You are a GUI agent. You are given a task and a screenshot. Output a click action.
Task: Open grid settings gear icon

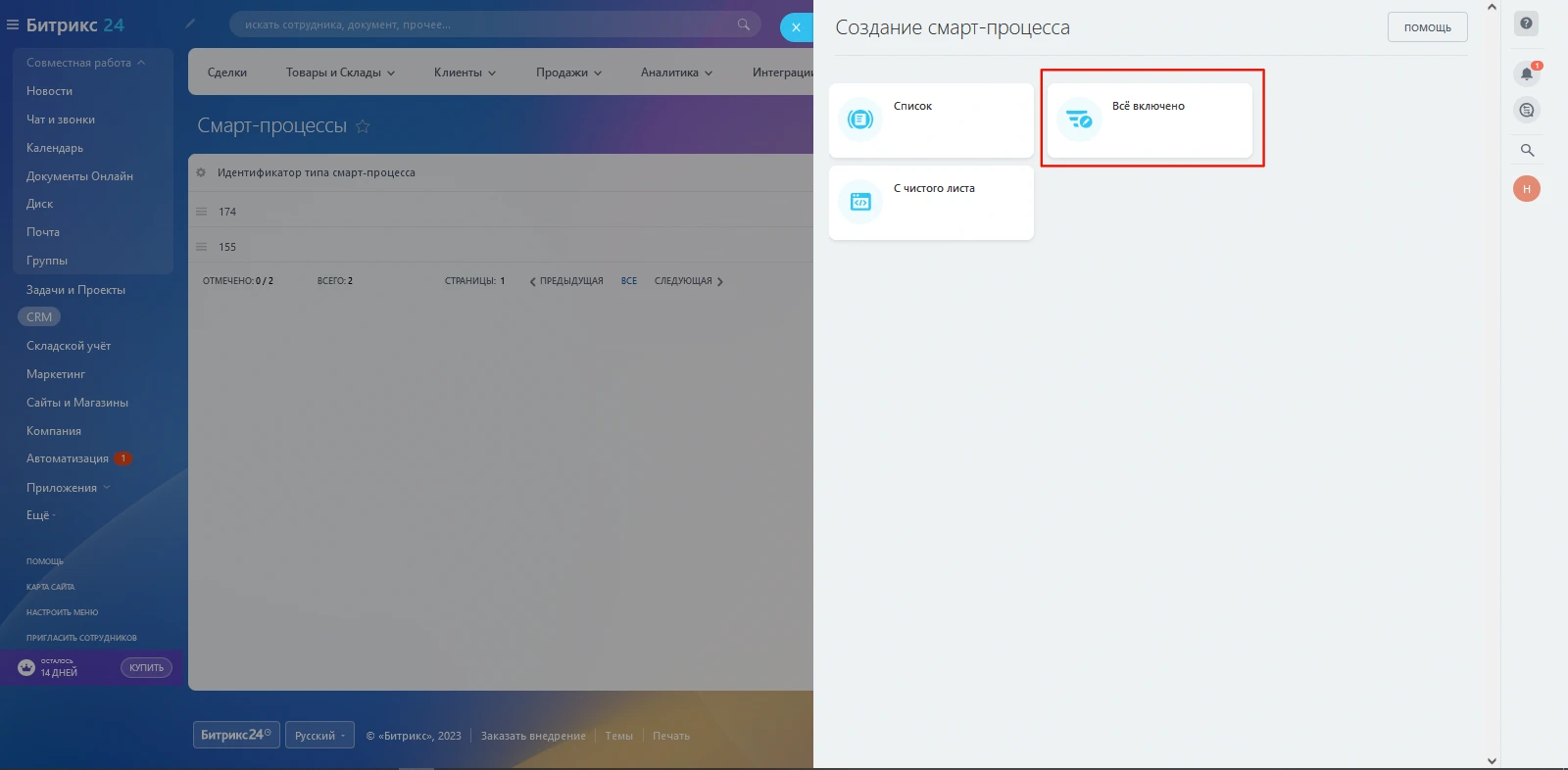click(201, 172)
